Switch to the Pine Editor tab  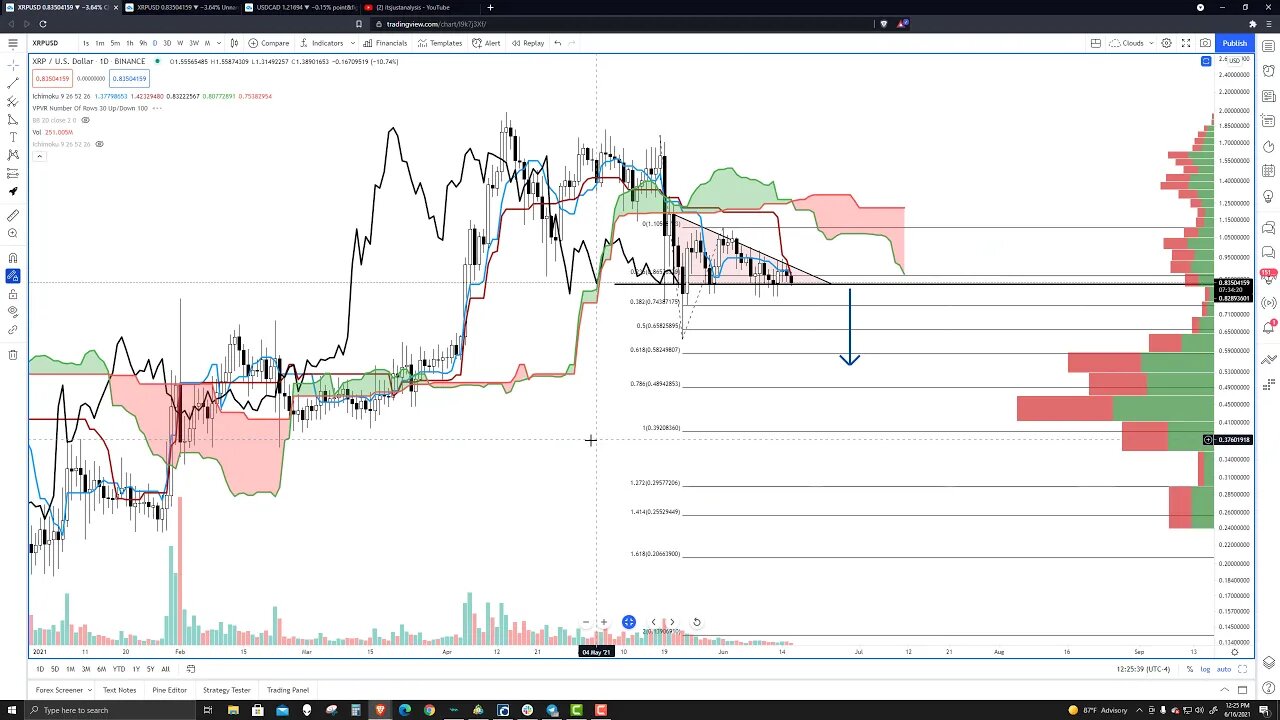pos(169,690)
